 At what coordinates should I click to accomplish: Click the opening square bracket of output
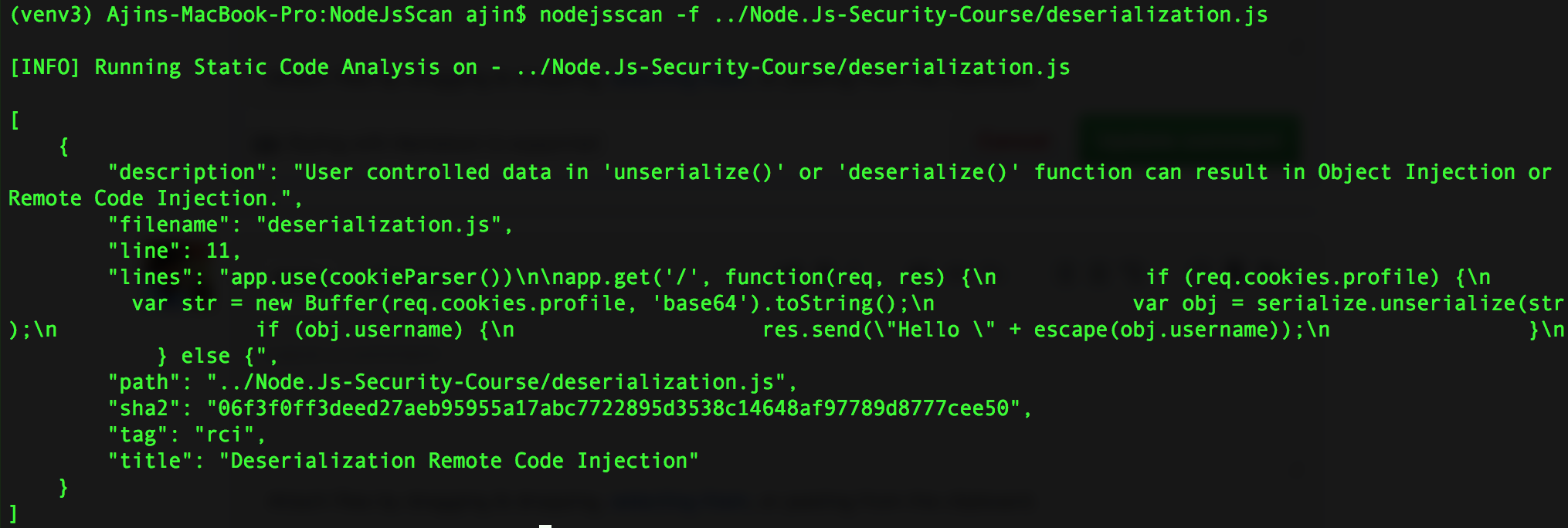coord(15,120)
